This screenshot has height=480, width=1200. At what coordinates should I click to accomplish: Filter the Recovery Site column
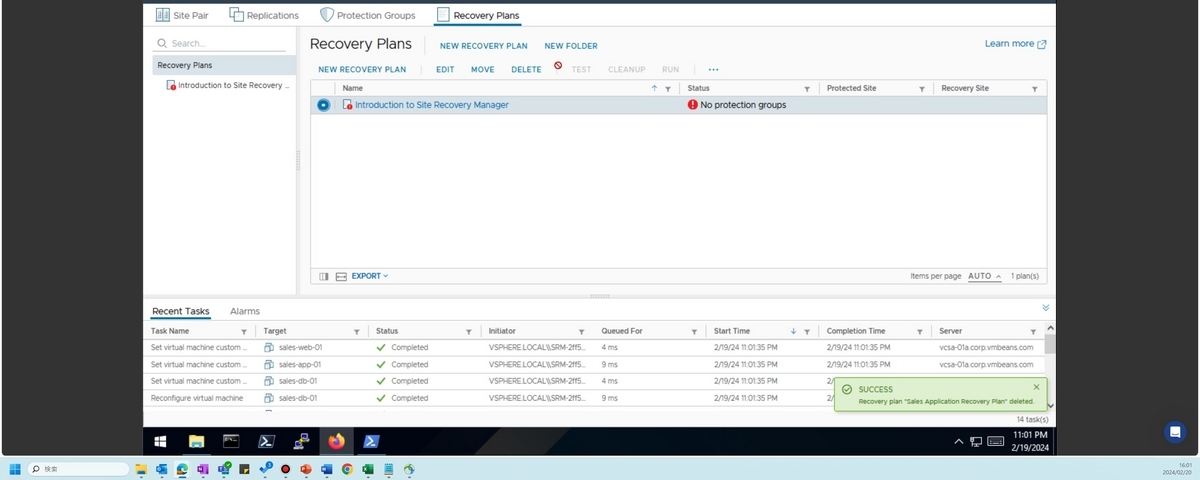1035,89
